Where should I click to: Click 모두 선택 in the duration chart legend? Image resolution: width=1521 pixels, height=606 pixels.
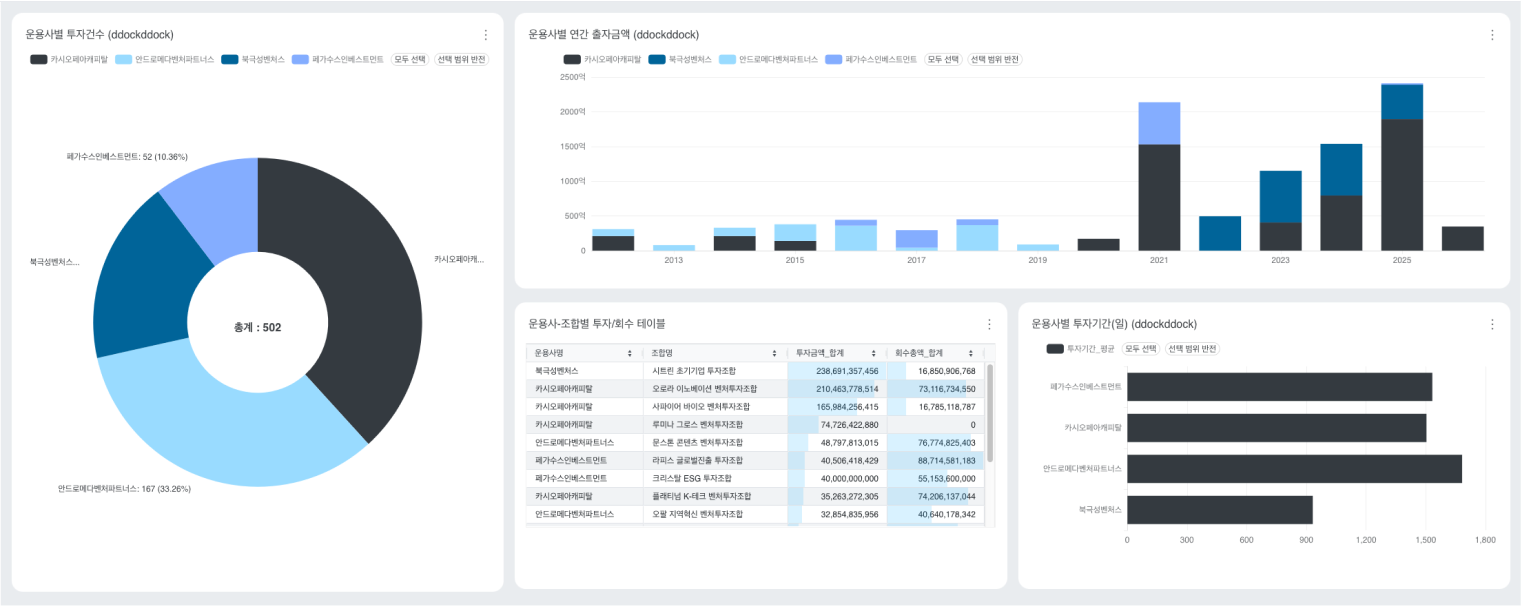pyautogui.click(x=1140, y=349)
